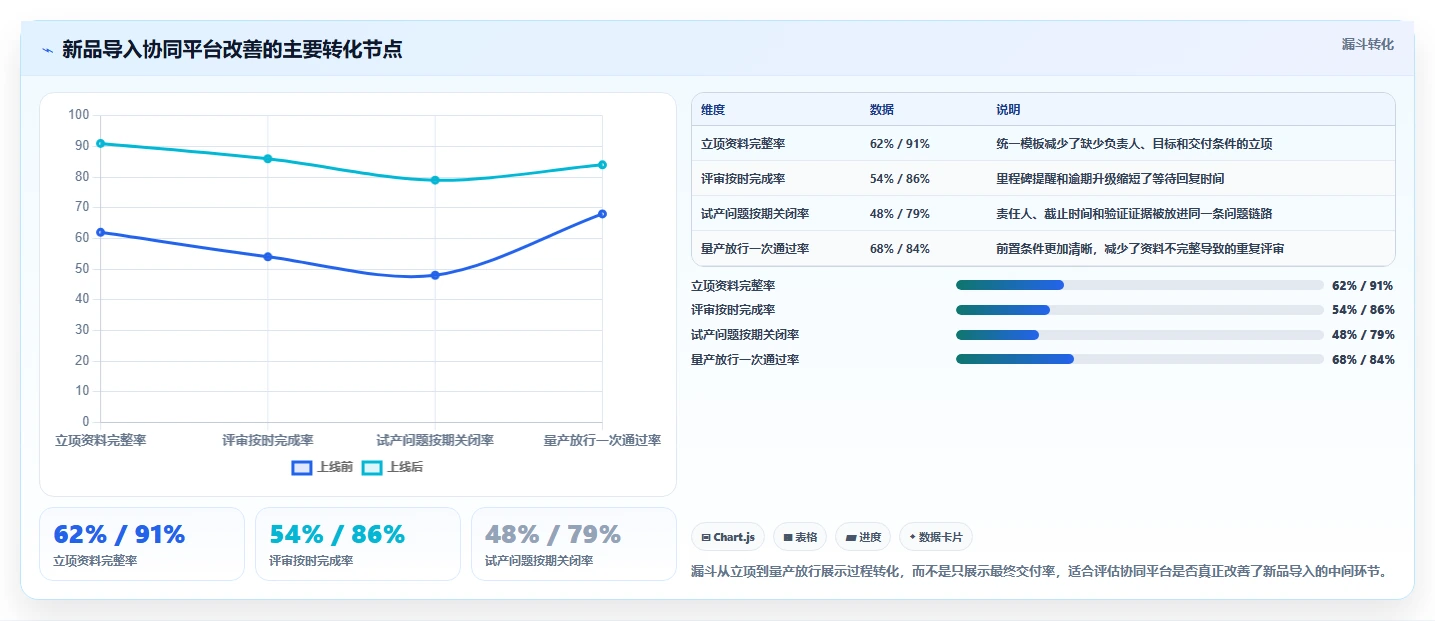Image resolution: width=1435 pixels, height=621 pixels.
Task: Open the 54% / 86% data card
Action: tap(358, 544)
